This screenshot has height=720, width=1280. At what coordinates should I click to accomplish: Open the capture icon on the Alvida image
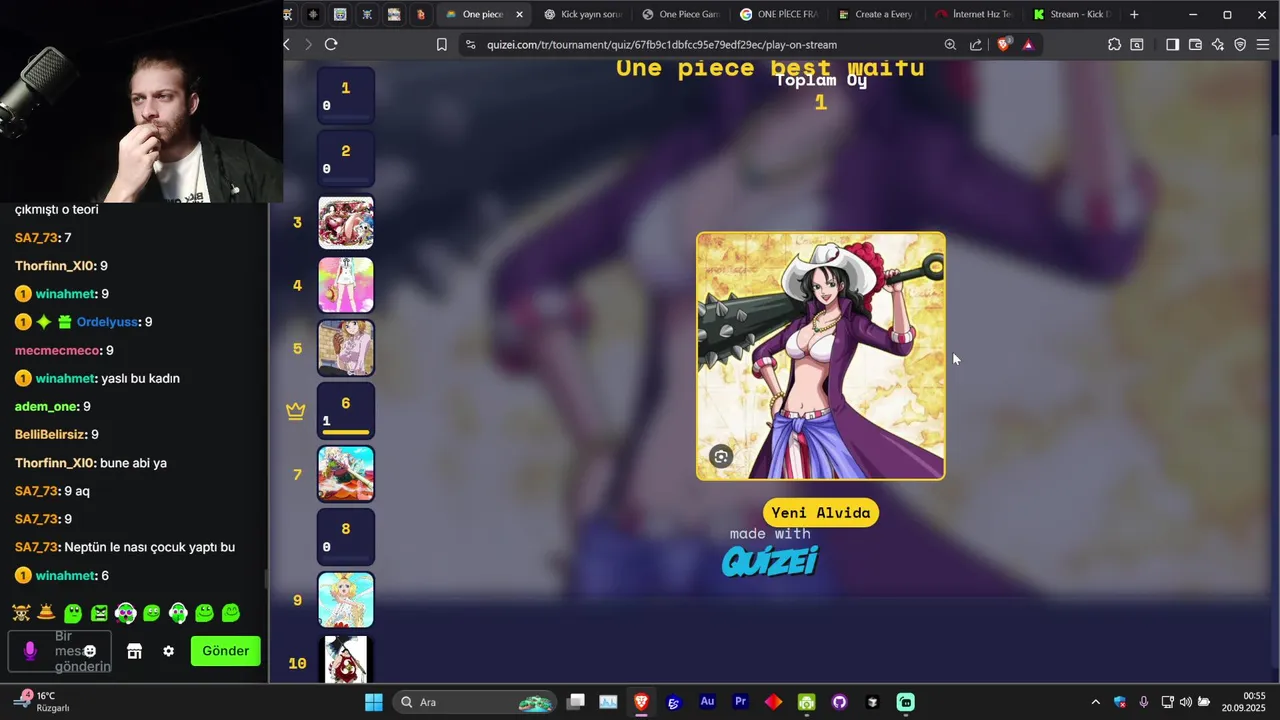tap(721, 457)
